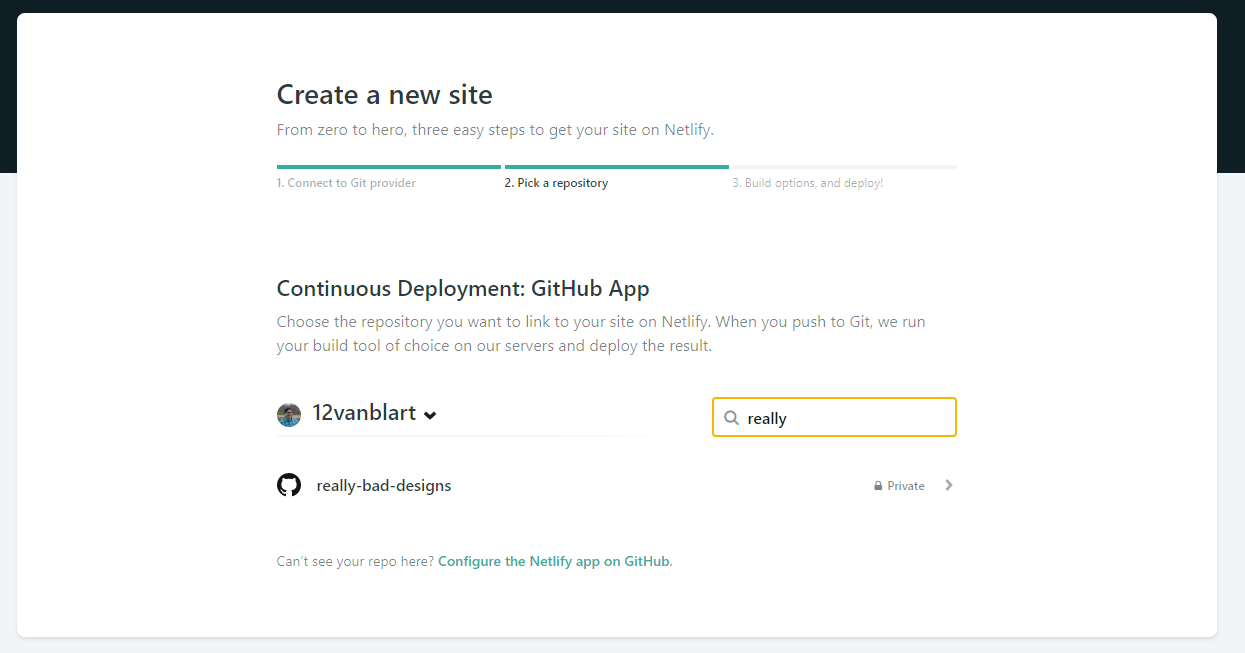Click the magnifier icon in the search box
This screenshot has height=653, width=1245.
[732, 418]
